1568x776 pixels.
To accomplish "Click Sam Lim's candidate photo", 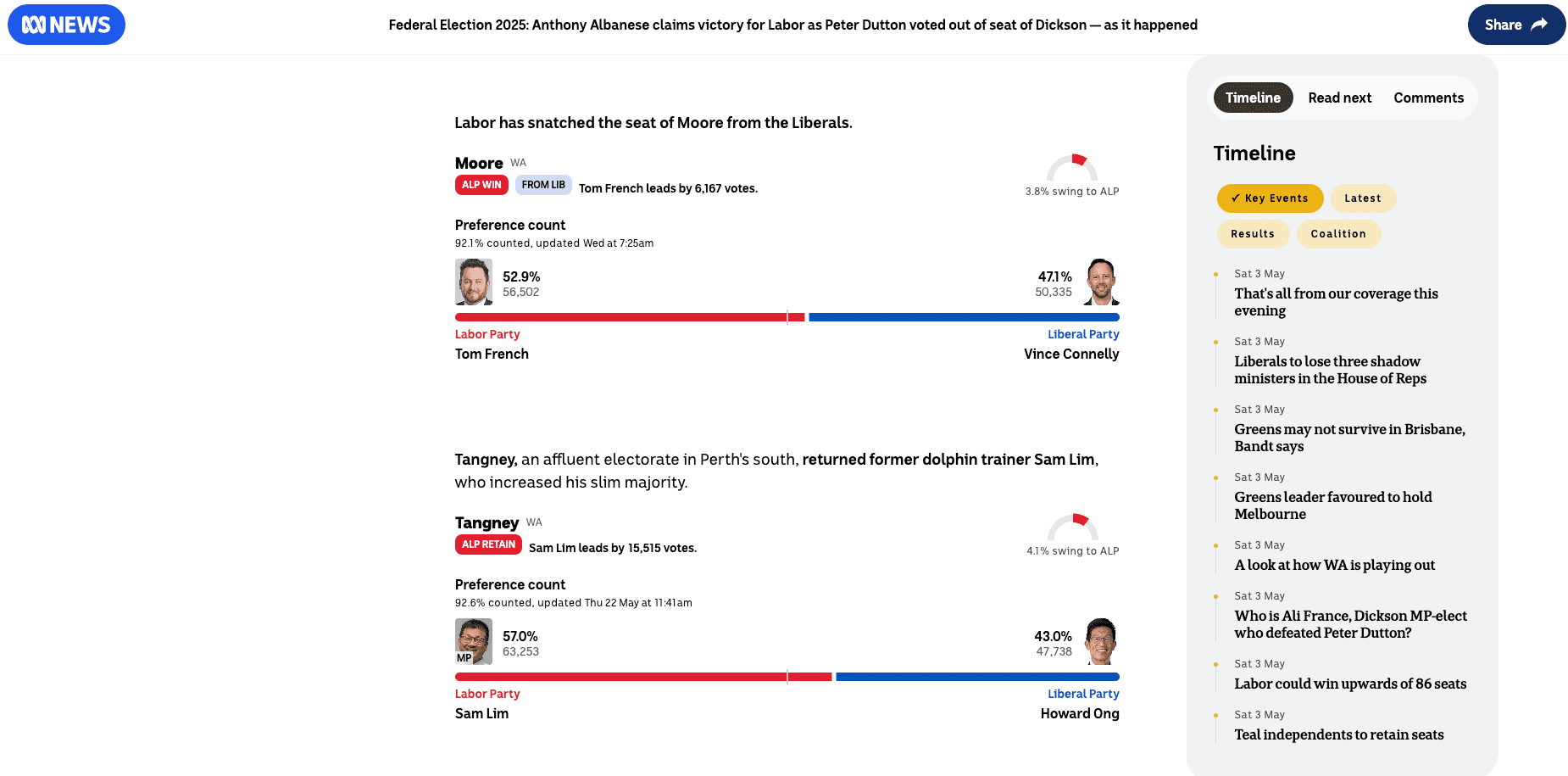I will 474,641.
